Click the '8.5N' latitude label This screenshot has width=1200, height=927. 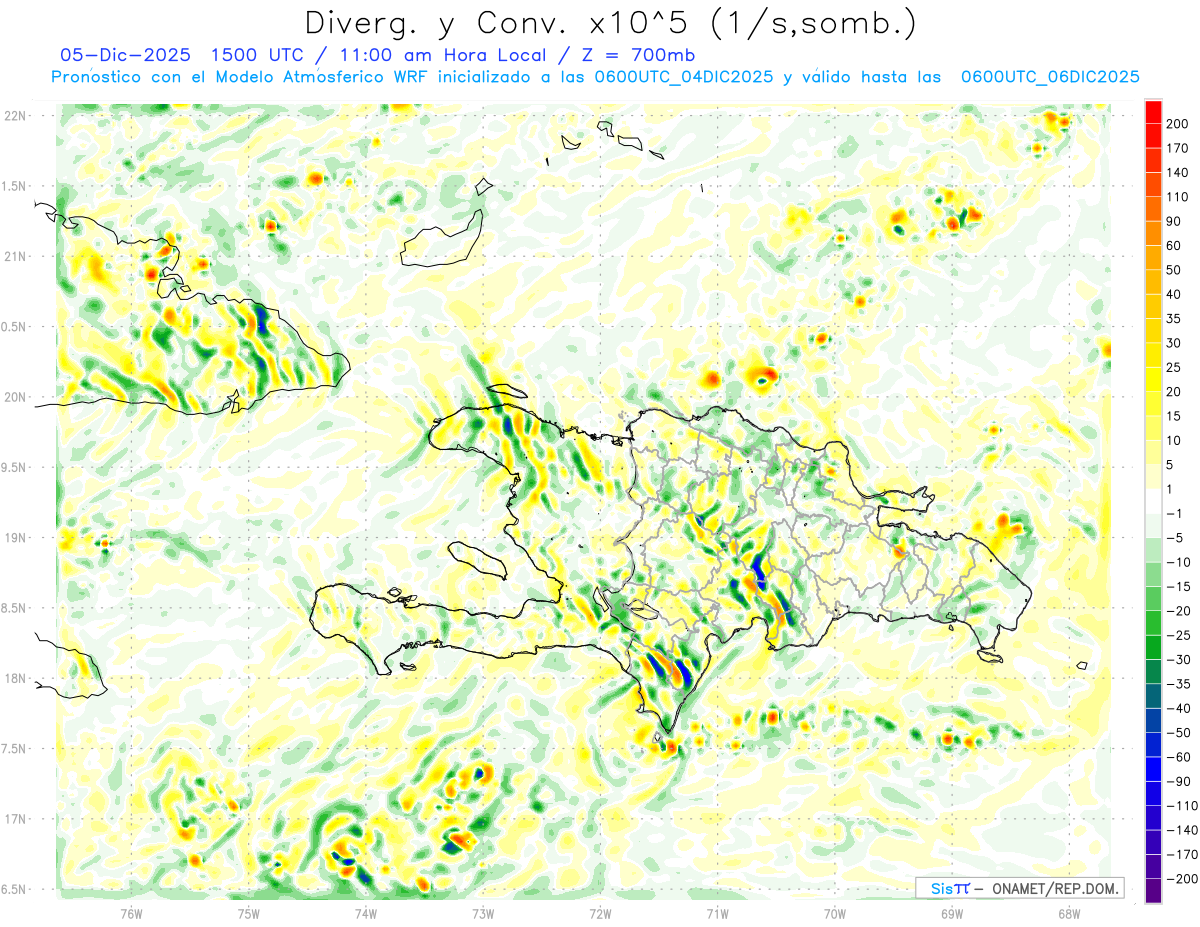click(x=15, y=608)
